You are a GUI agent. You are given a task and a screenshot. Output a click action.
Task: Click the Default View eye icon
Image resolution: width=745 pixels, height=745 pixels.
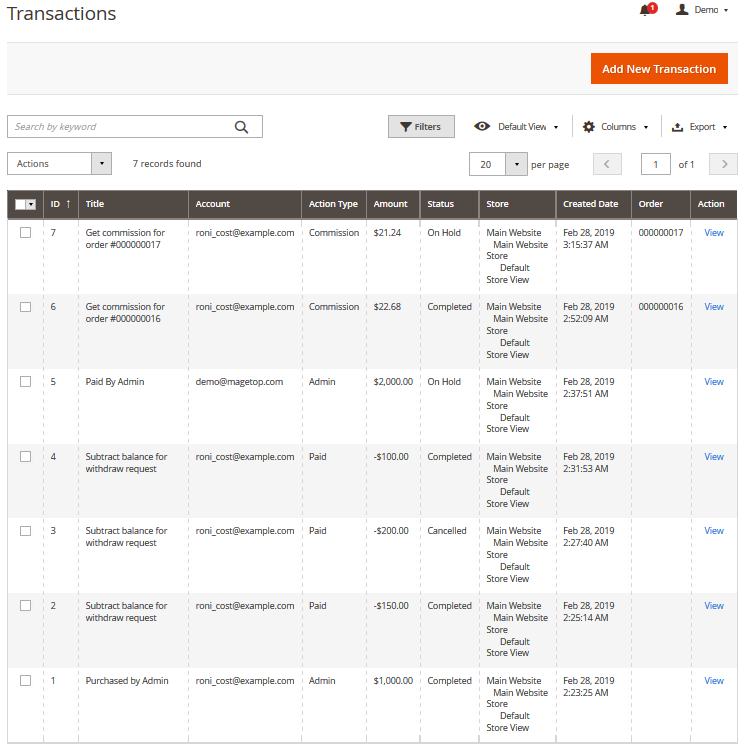(x=482, y=127)
